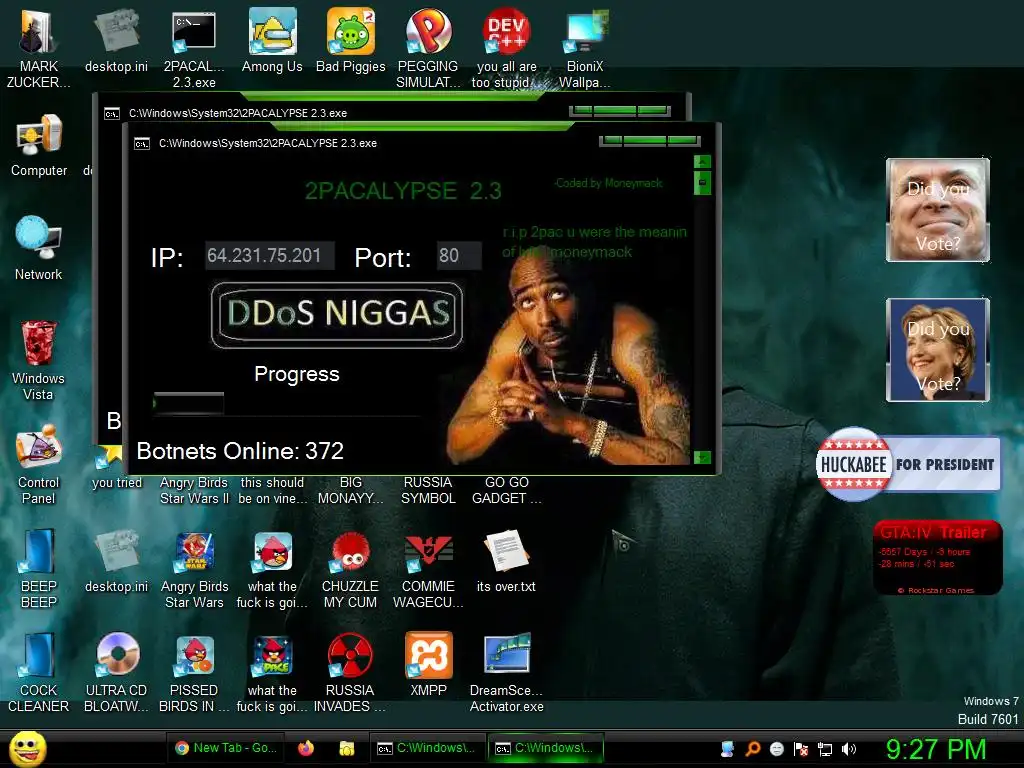
Task: Click the Hillary 'Did you Vote?' gadget
Action: tap(938, 349)
